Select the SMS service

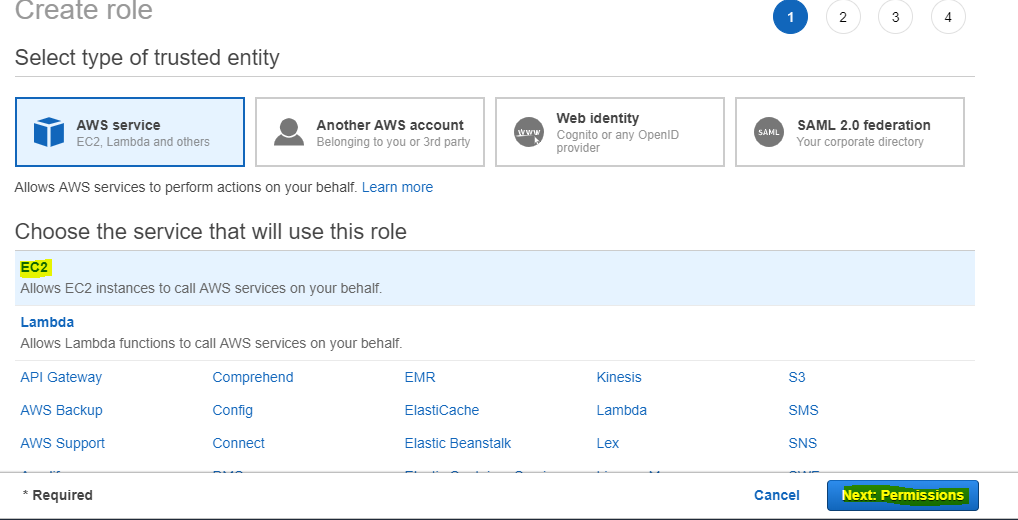(803, 410)
